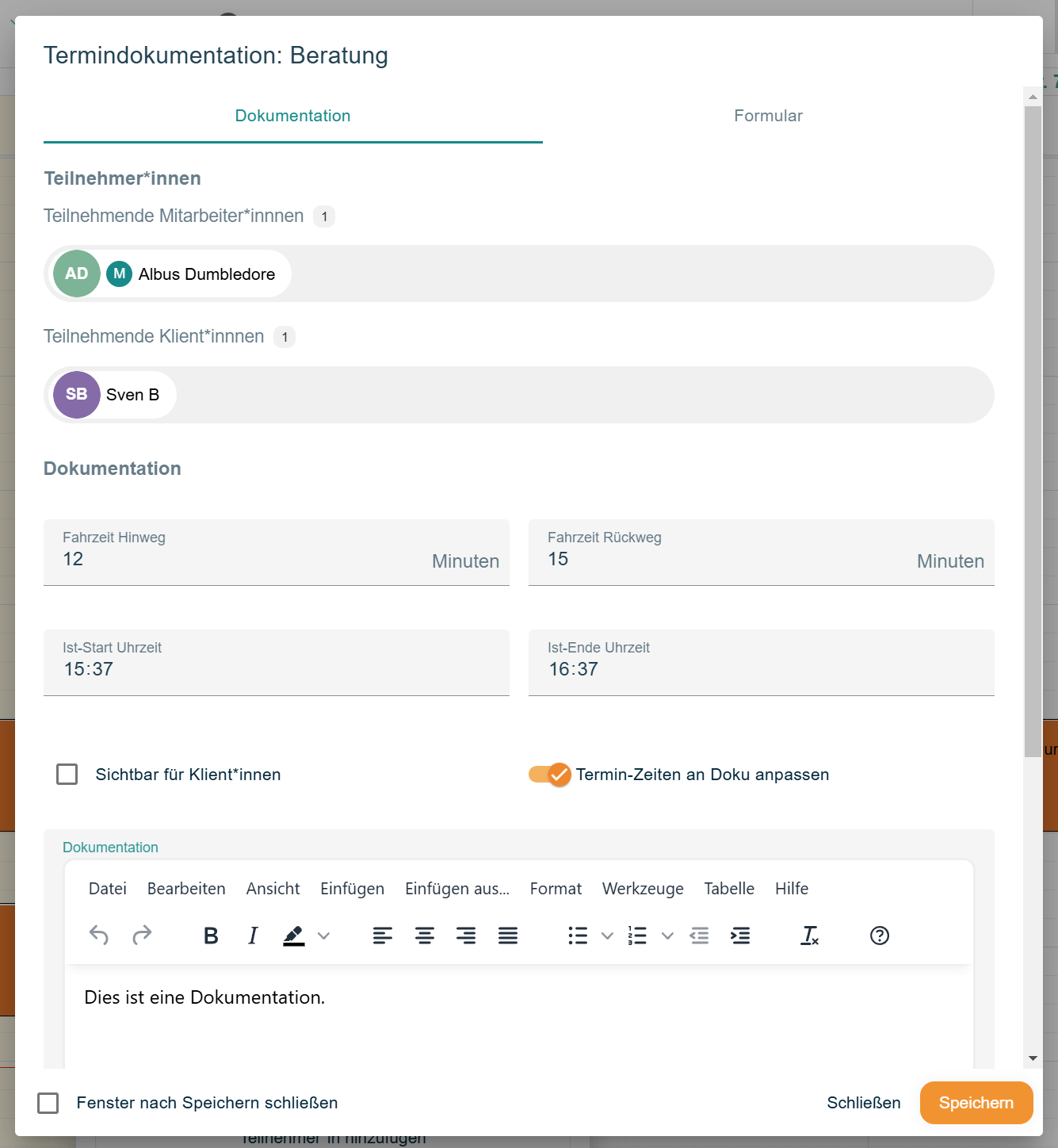This screenshot has width=1058, height=1148.
Task: Toggle bold text formatting
Action: pyautogui.click(x=211, y=936)
